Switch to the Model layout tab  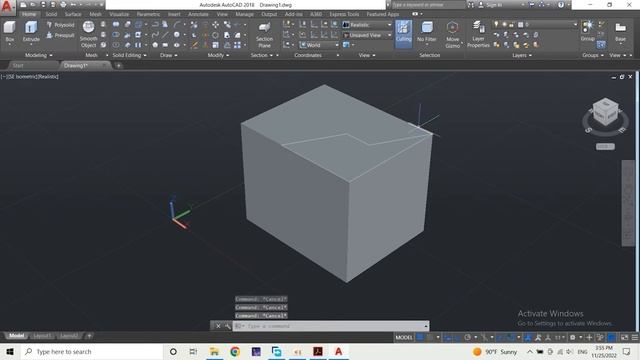pos(16,336)
